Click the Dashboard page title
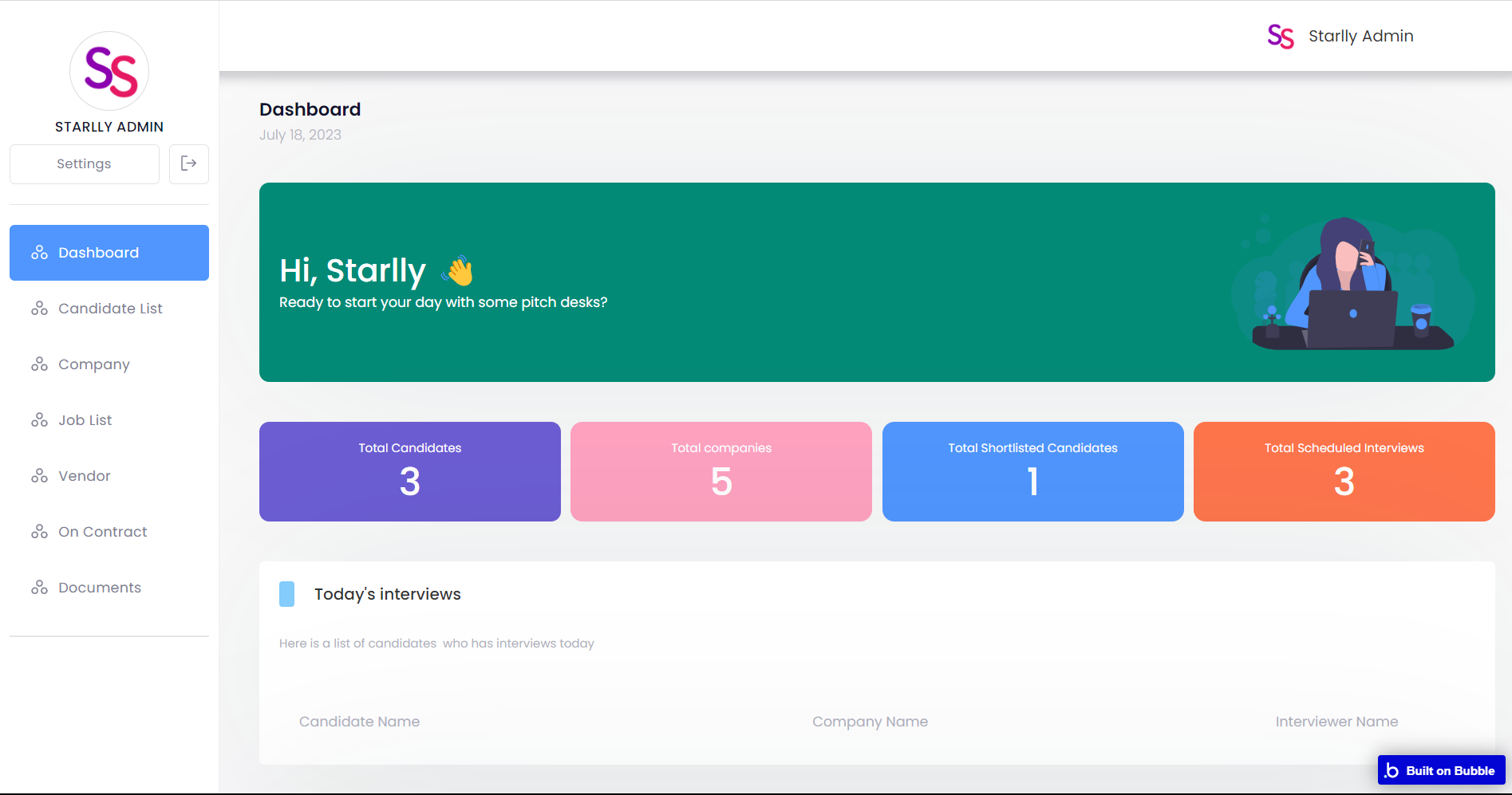The image size is (1512, 795). tap(310, 109)
